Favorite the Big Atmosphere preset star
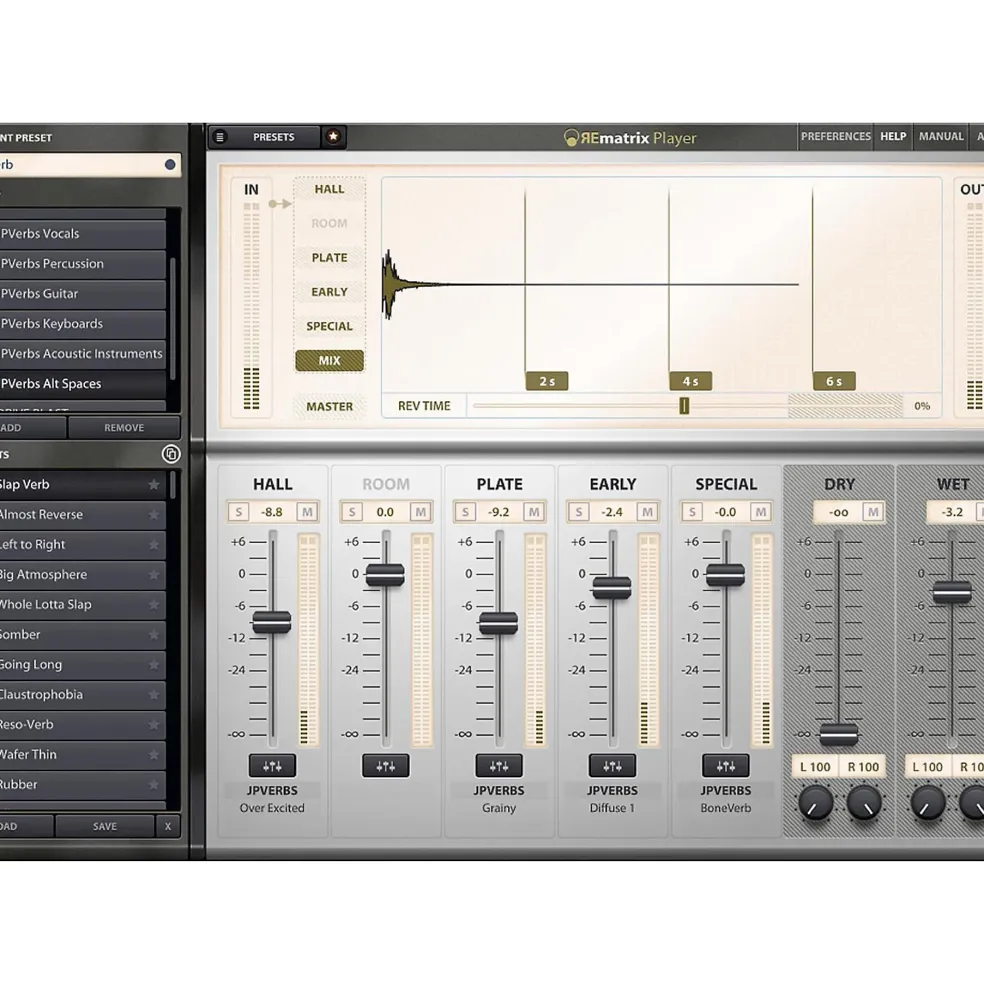984x985 pixels. coord(153,575)
